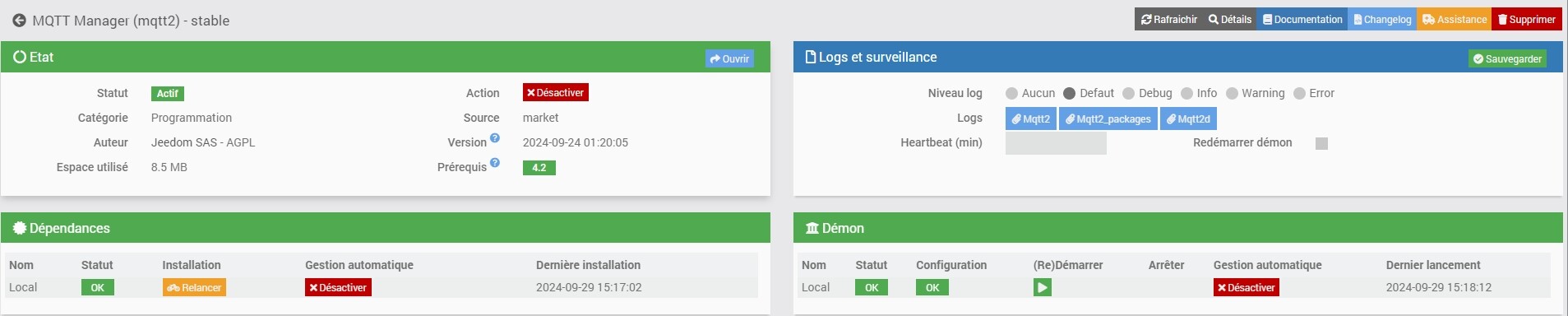Click the Programmation category value
This screenshot has width=1568, height=316.
coord(192,118)
